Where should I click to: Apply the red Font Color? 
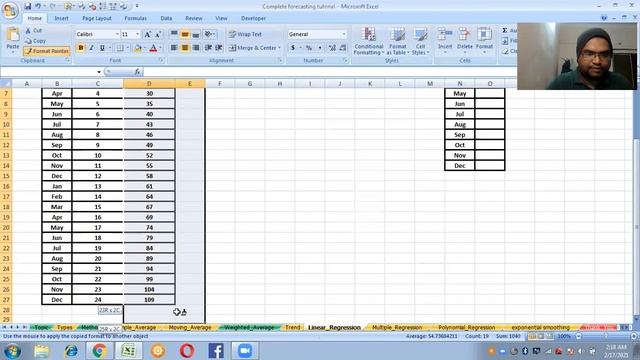tap(153, 48)
